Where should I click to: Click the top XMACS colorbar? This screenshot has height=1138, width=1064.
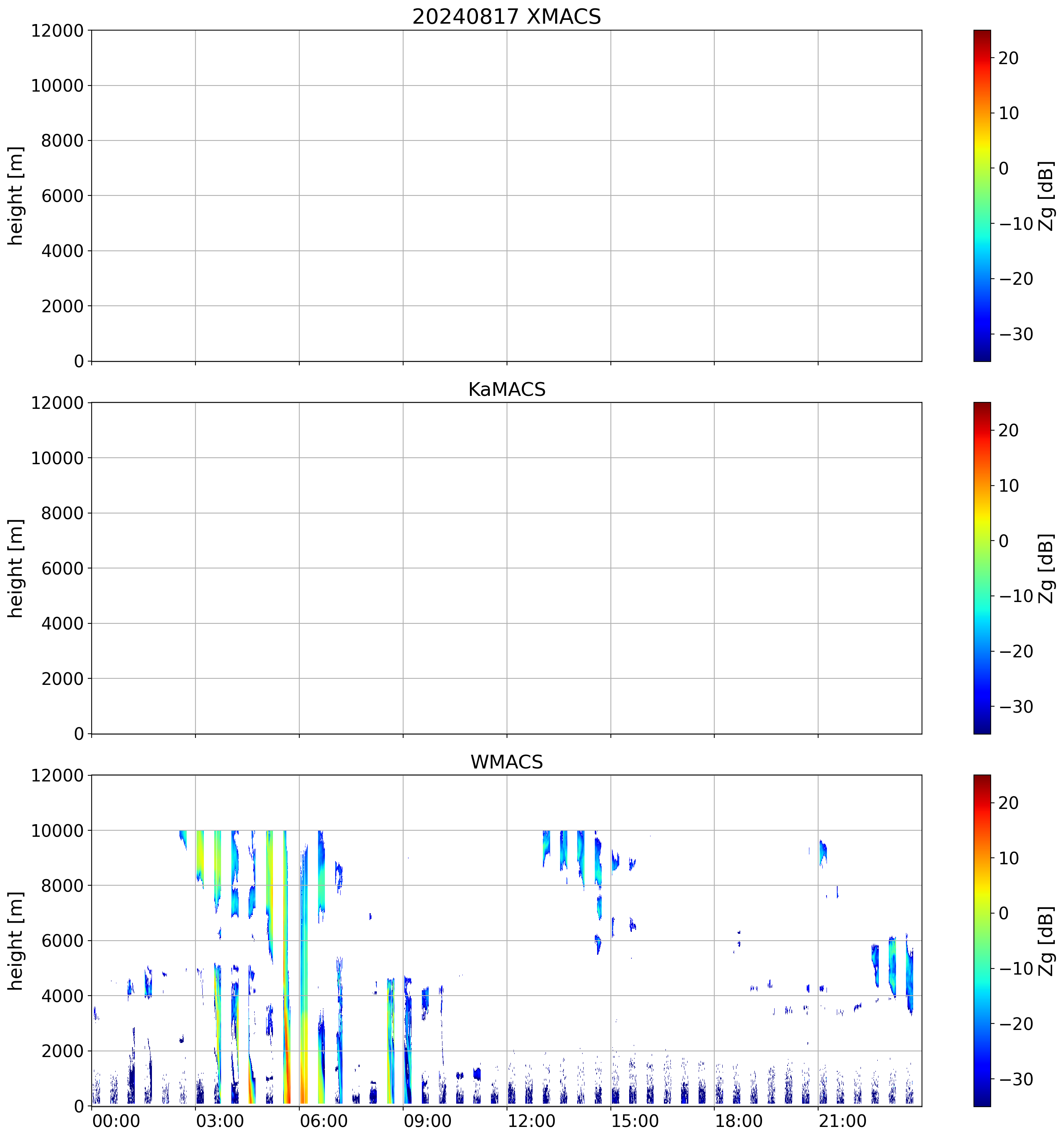pos(982,195)
